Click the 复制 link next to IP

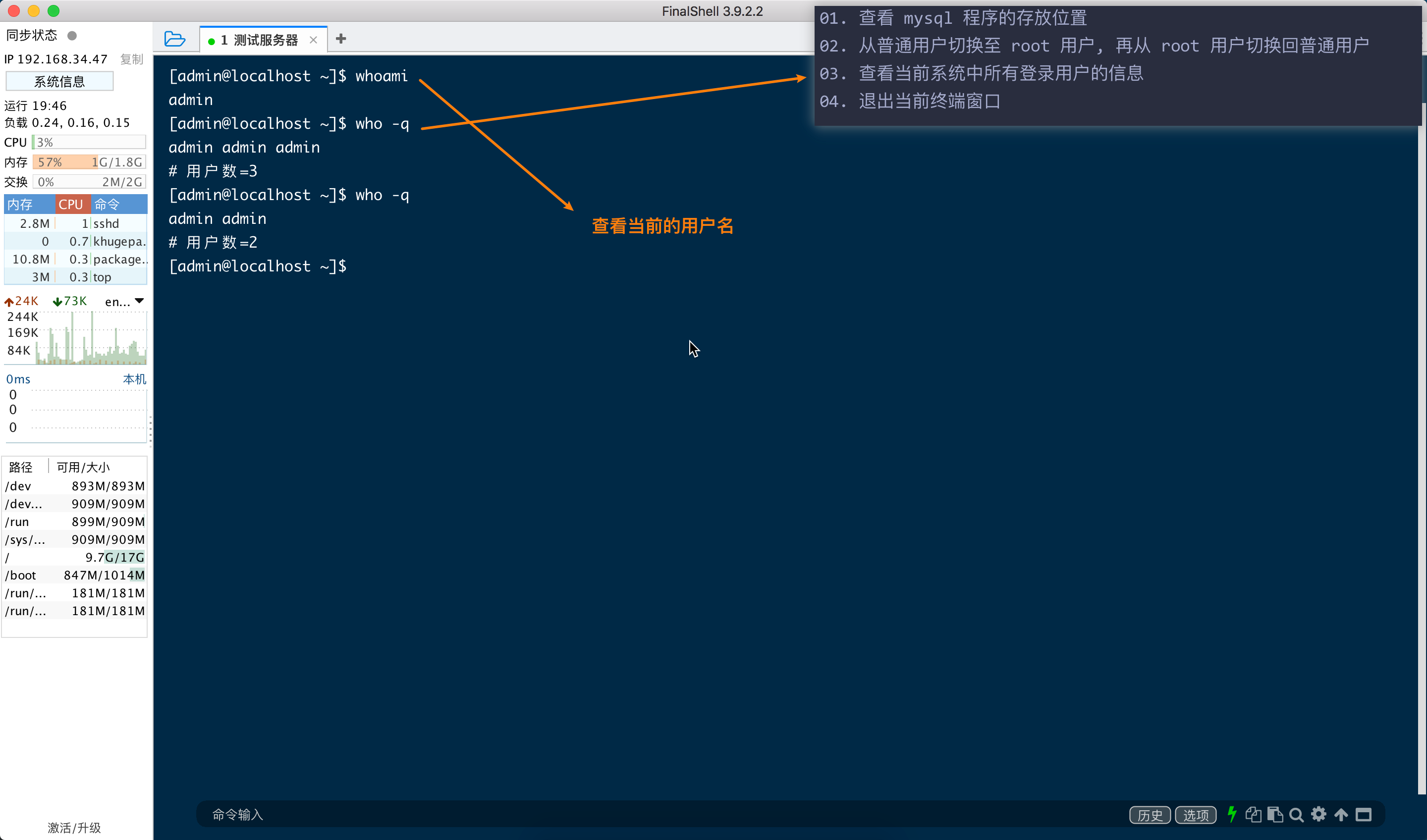coord(132,59)
